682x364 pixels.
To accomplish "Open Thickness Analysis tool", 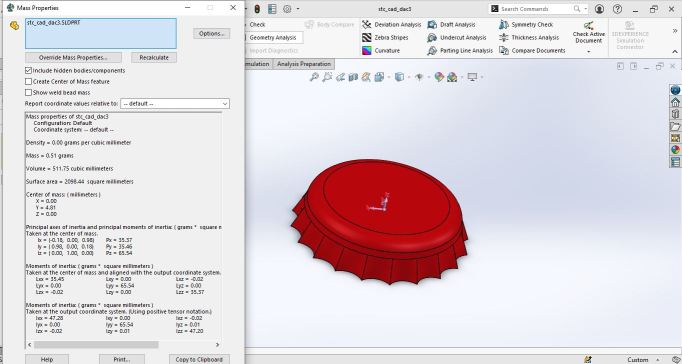I will click(529, 38).
